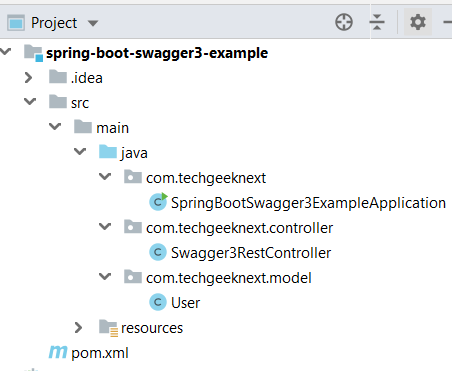The width and height of the screenshot is (452, 371).
Task: Select the com.techgeeknext package label
Action: pyautogui.click(x=206, y=178)
